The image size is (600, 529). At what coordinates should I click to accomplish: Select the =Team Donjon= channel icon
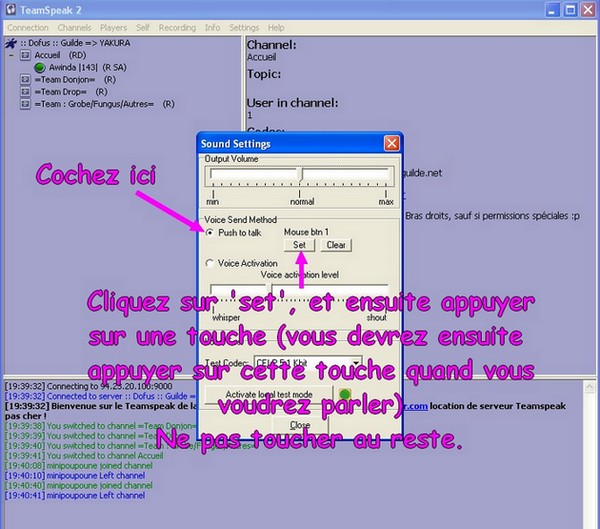tap(25, 80)
